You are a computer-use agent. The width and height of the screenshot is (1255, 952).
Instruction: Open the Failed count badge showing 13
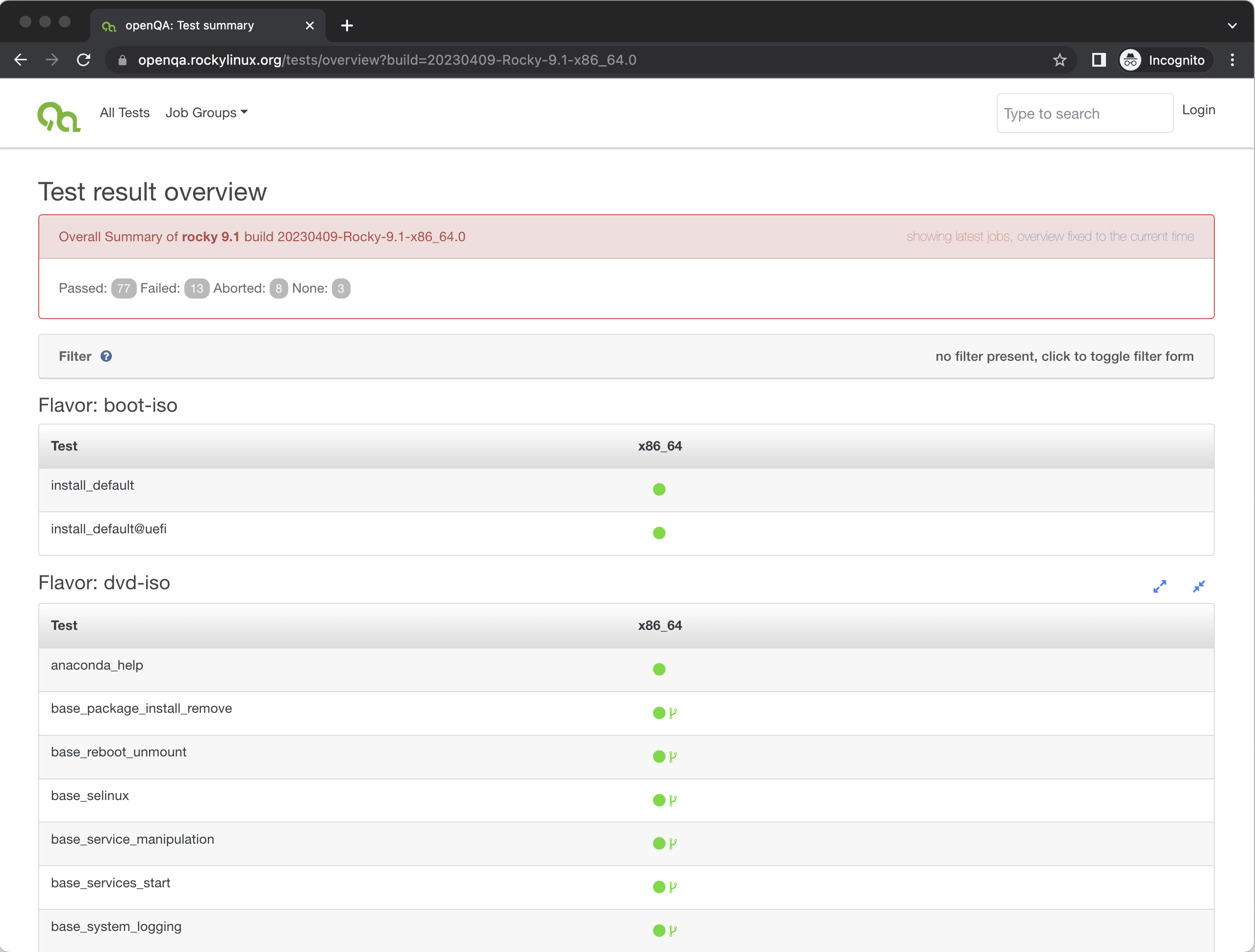[x=197, y=288]
